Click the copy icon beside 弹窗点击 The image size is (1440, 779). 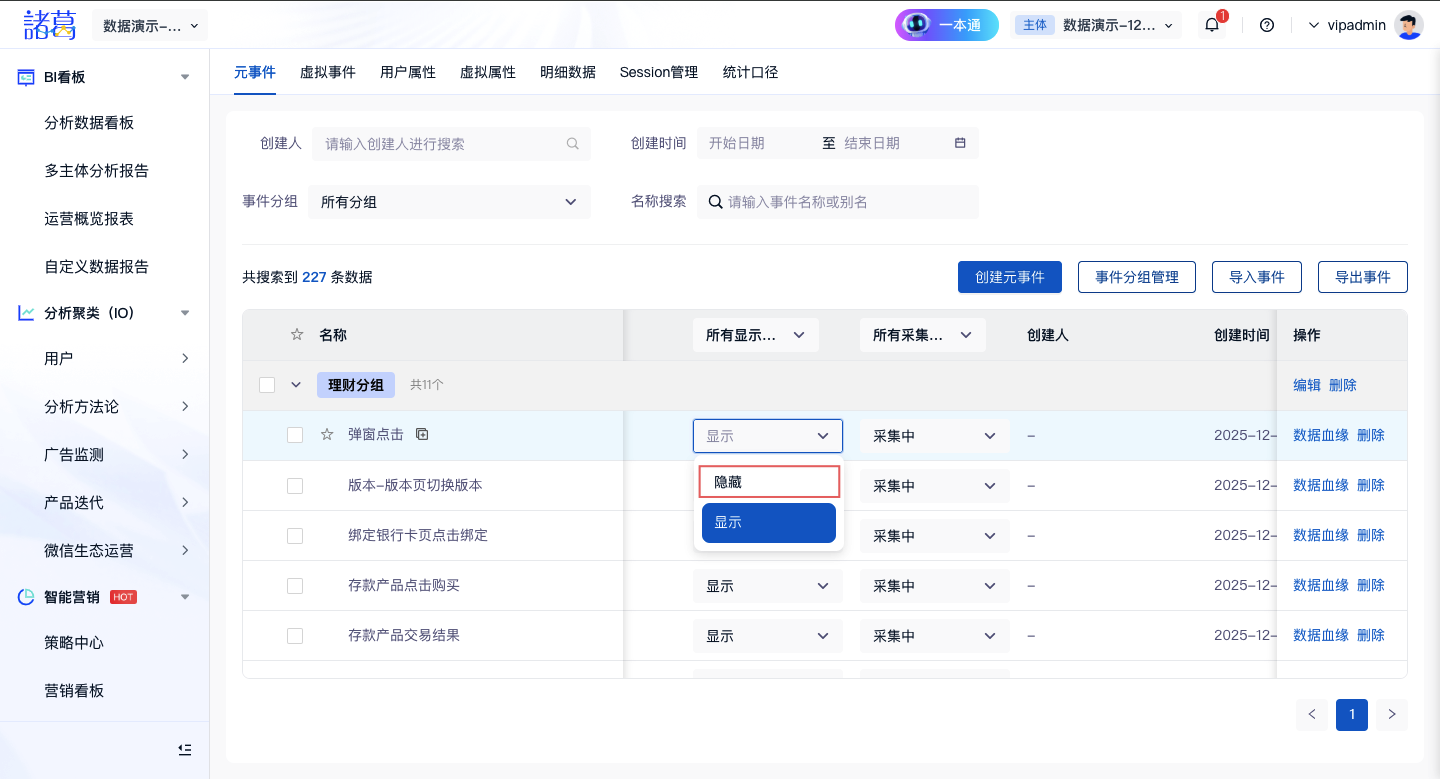[x=422, y=434]
